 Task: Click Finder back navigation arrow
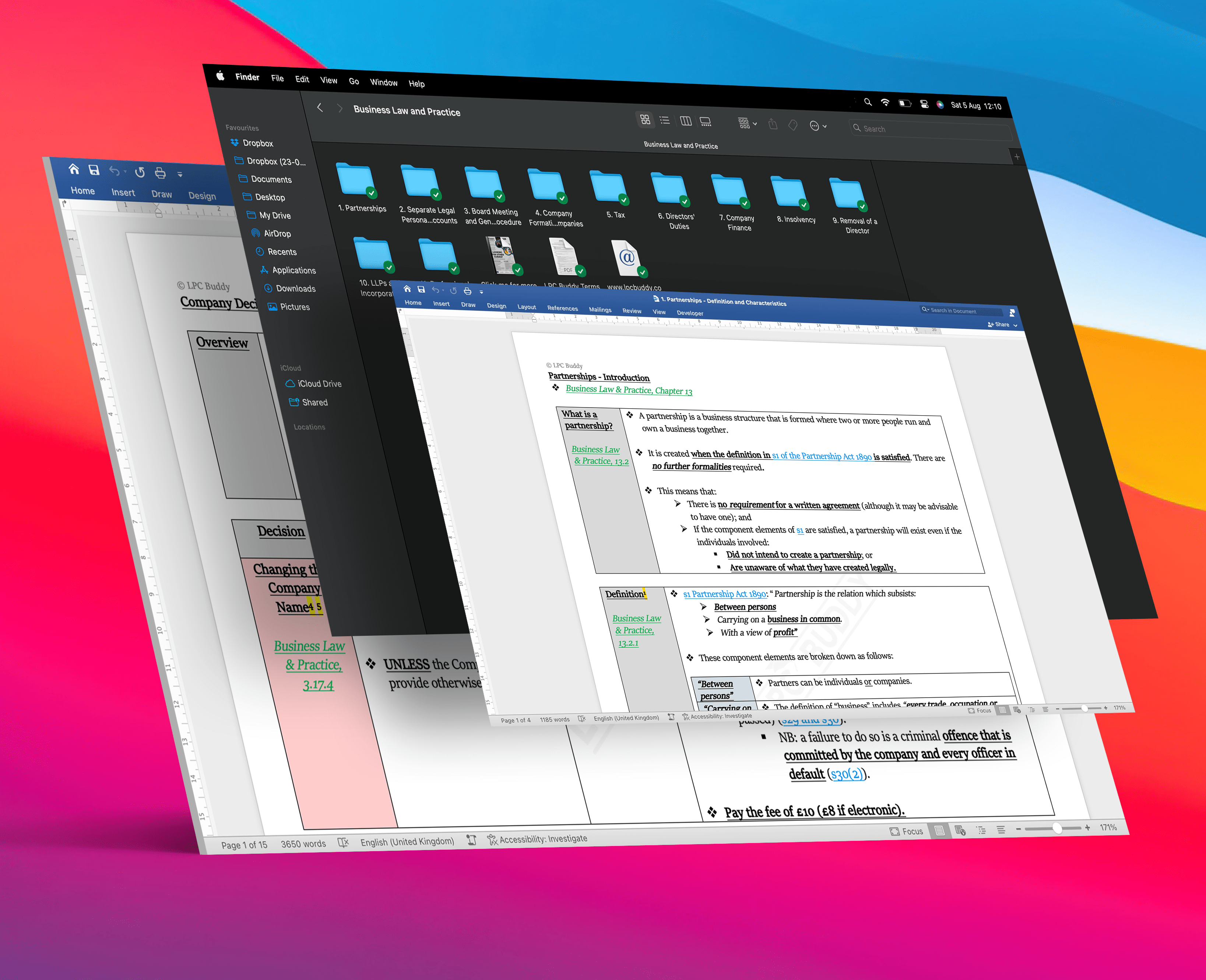(320, 107)
